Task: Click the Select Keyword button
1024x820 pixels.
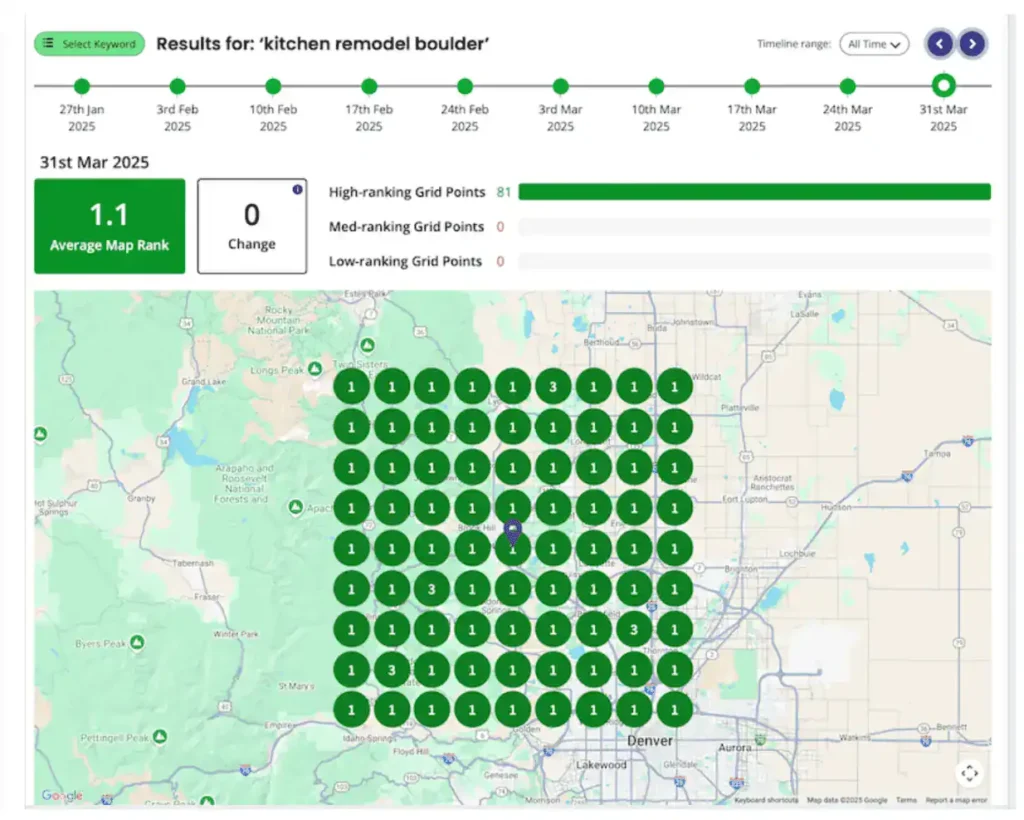Action: [x=89, y=44]
